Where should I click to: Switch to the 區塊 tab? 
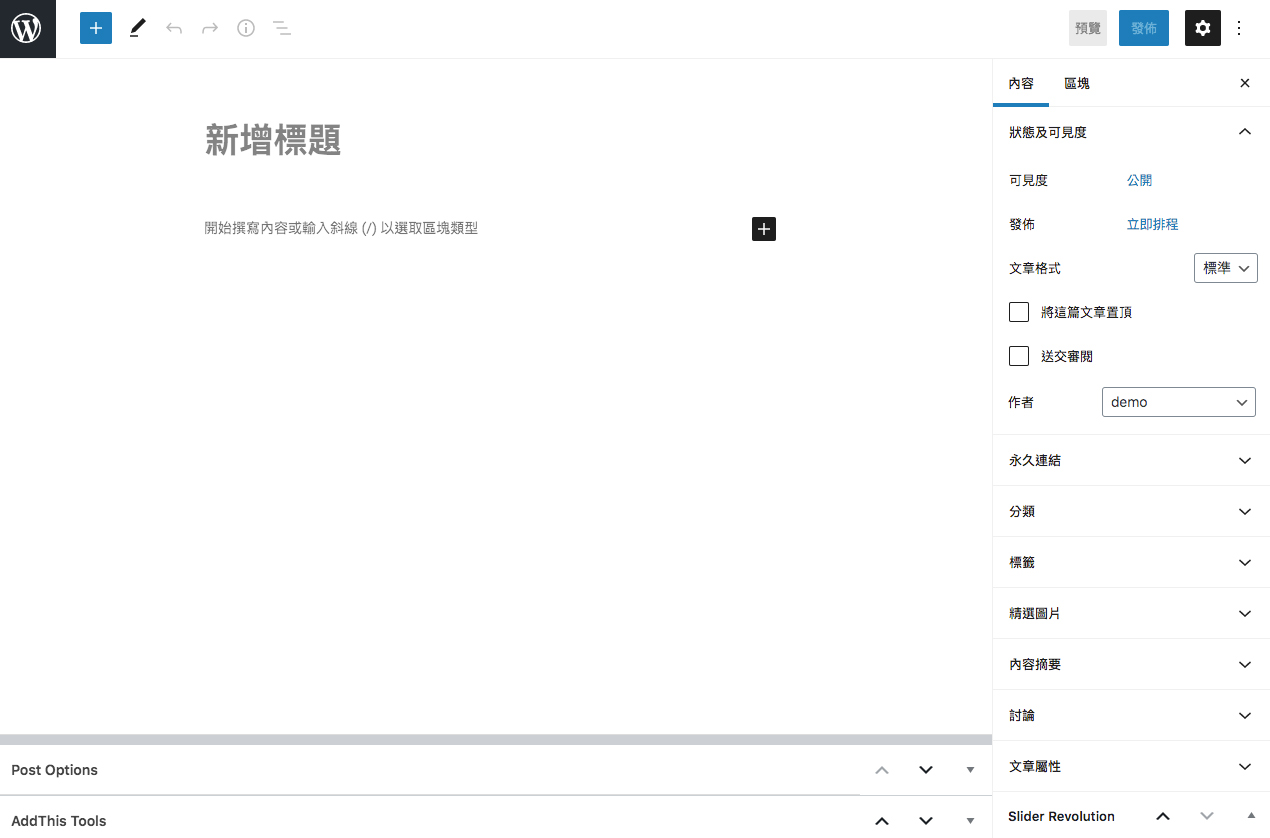tap(1076, 83)
